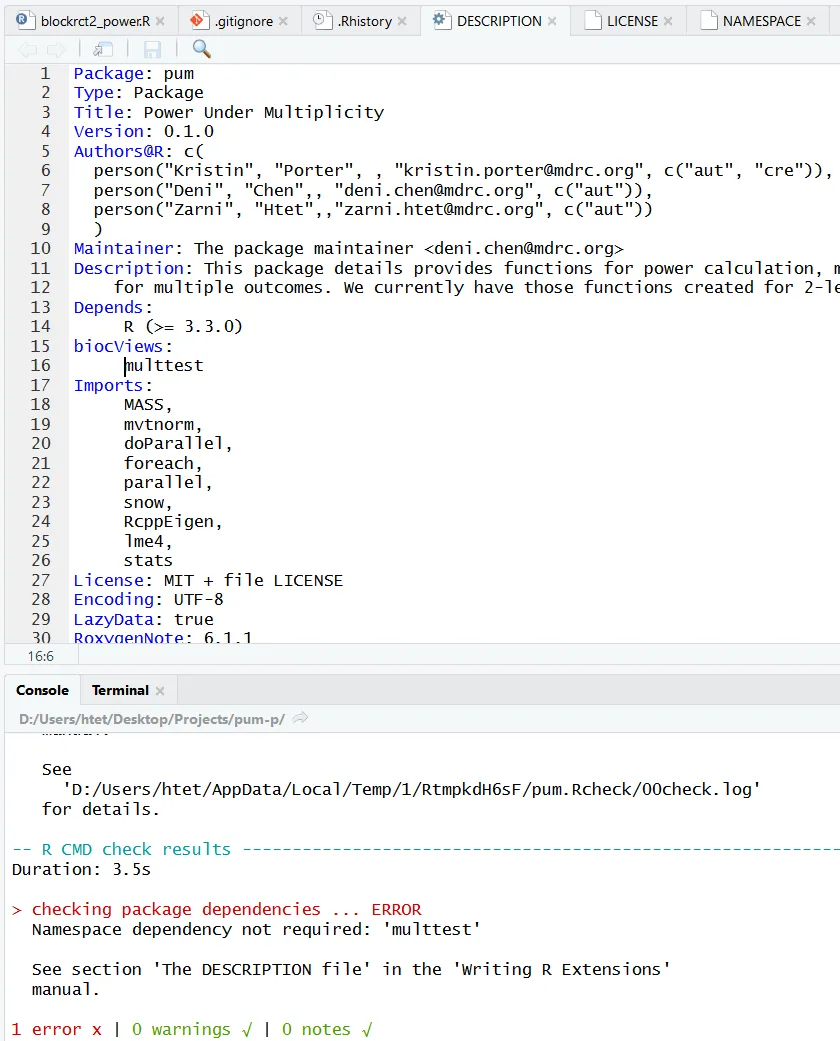Click 'Authors@R' field on line 5
The image size is (840, 1041).
pos(118,151)
